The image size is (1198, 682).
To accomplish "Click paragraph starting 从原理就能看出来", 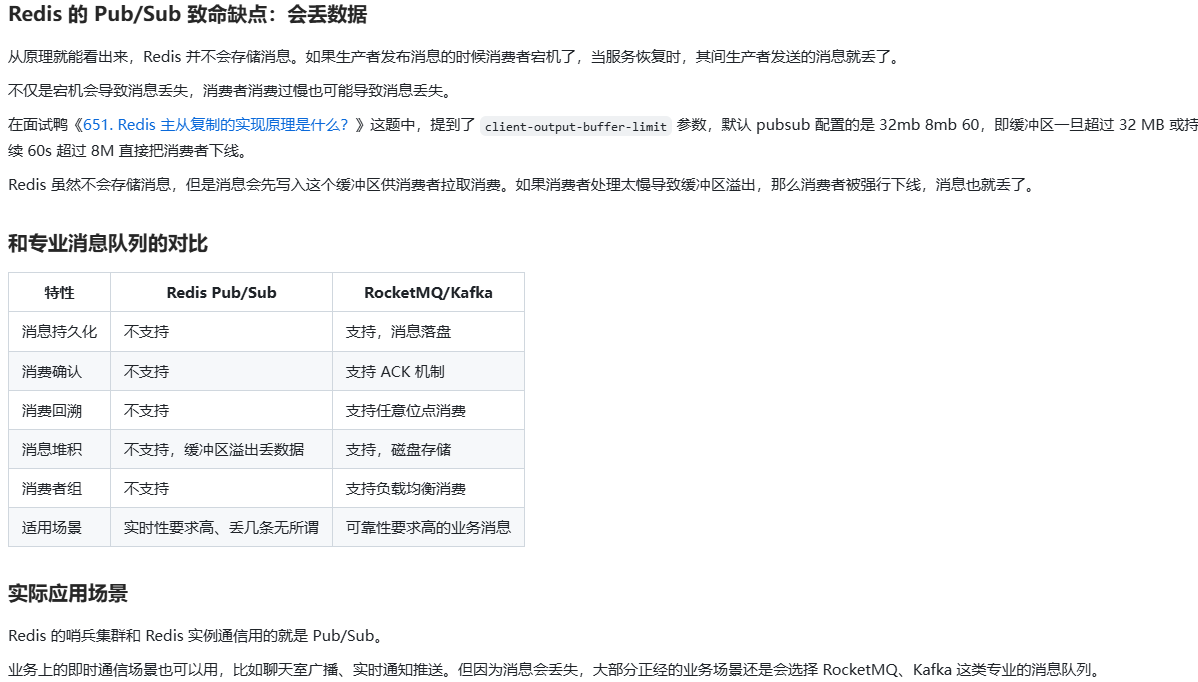I will pyautogui.click(x=457, y=57).
